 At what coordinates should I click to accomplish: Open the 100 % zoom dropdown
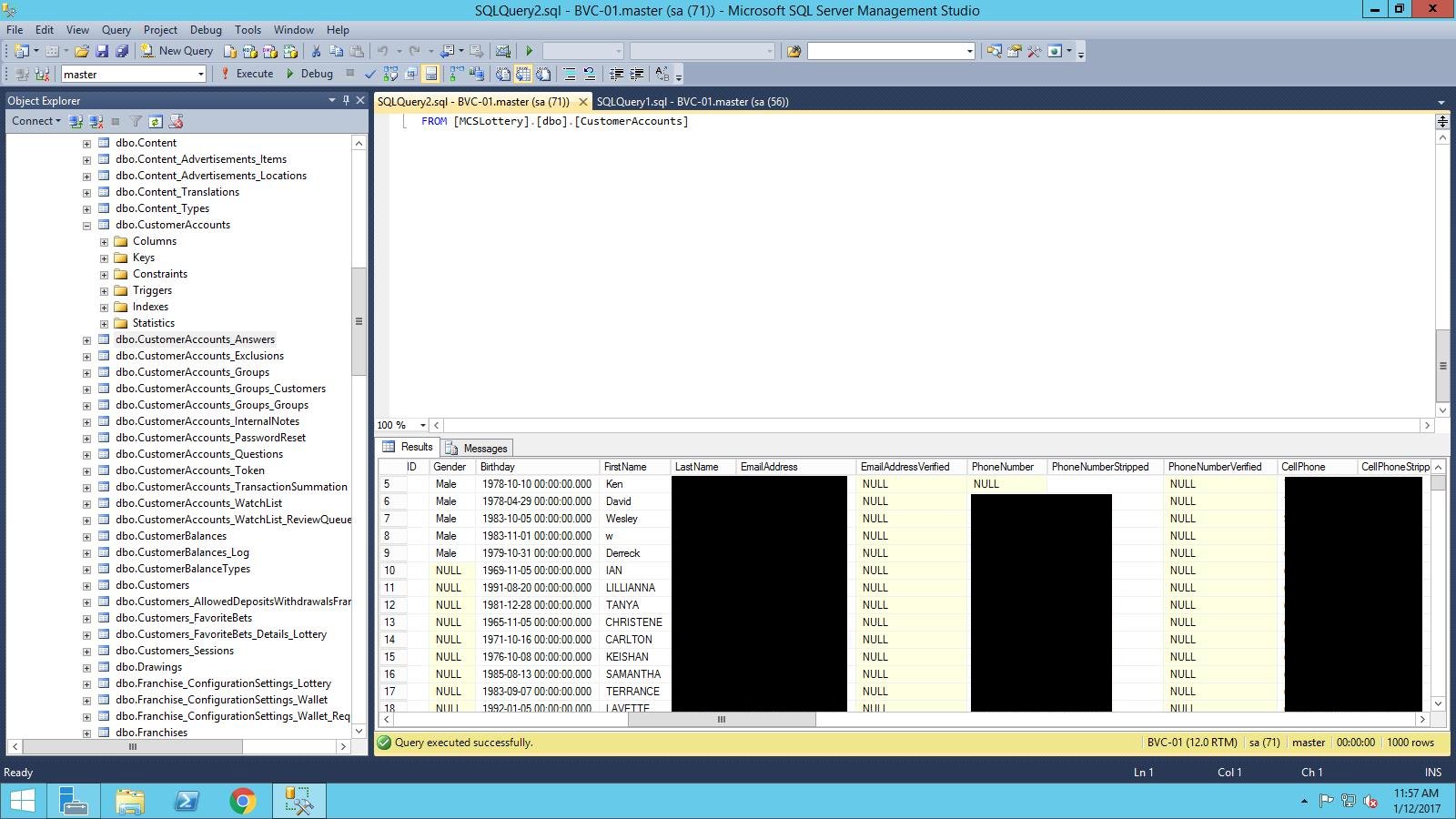pyautogui.click(x=422, y=425)
